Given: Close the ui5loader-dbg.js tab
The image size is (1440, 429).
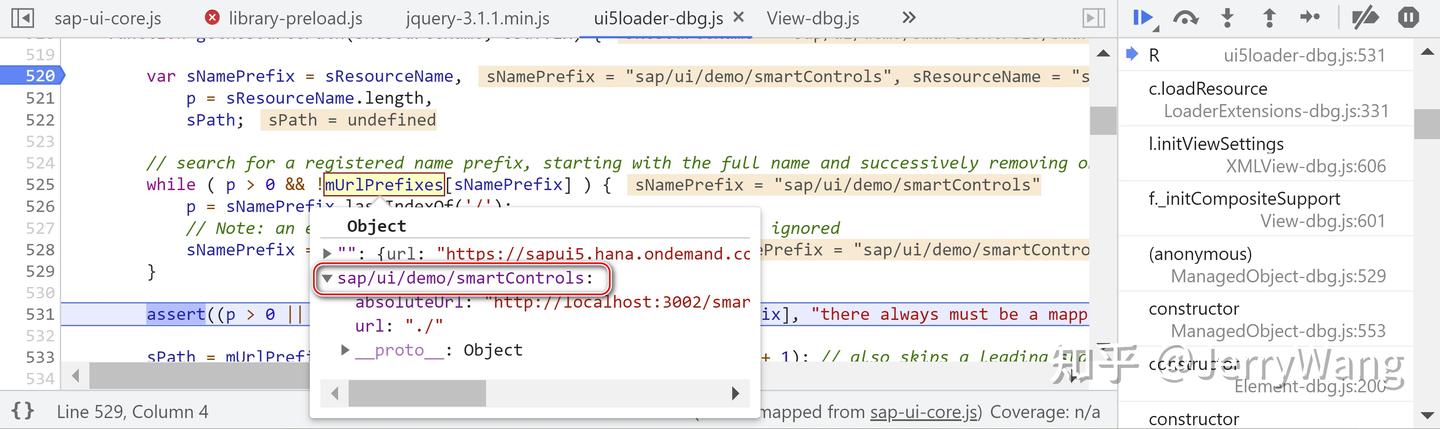Looking at the screenshot, I should pos(738,18).
